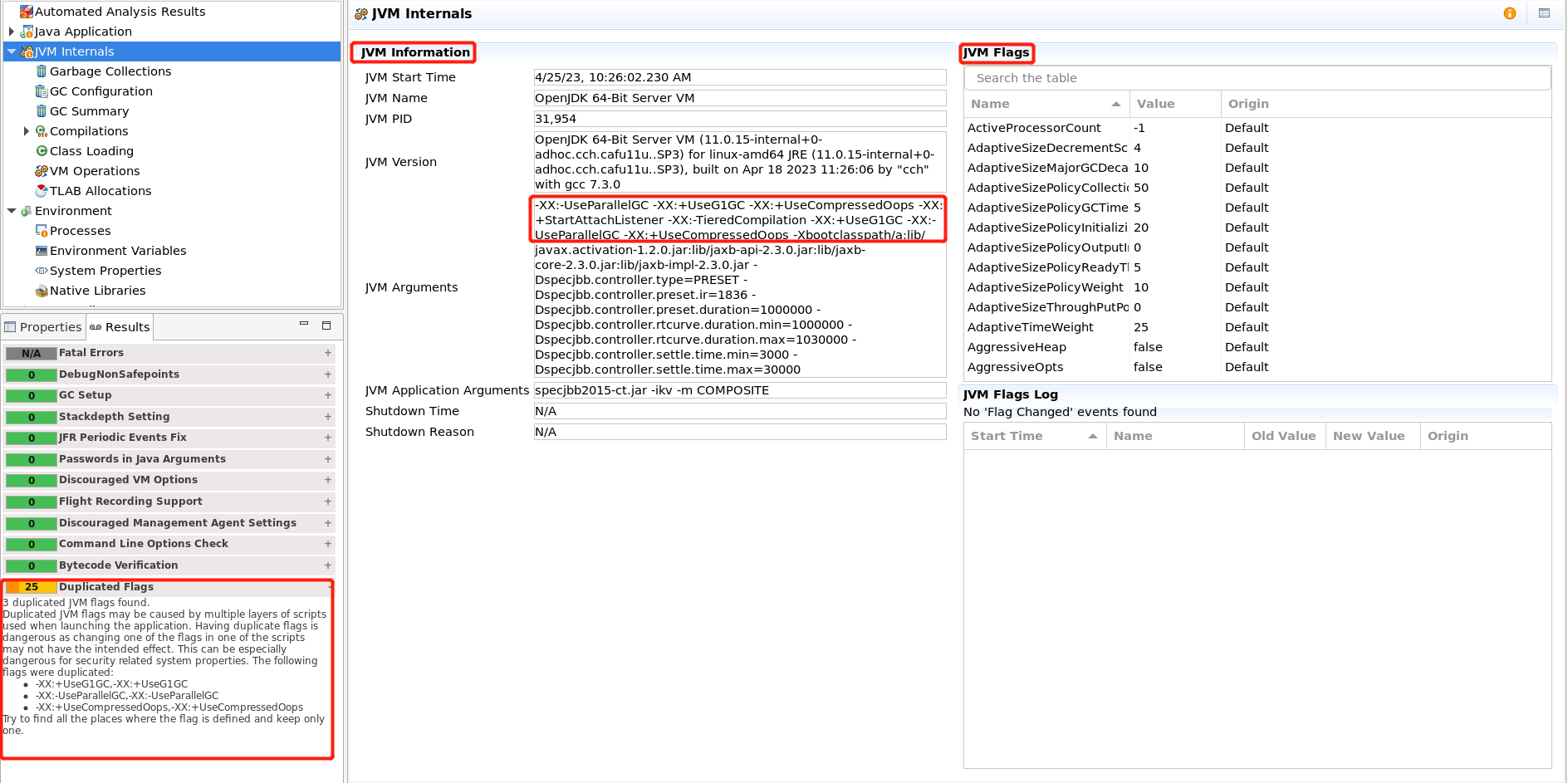Open TLAB Allocations icon in tree

(42, 191)
